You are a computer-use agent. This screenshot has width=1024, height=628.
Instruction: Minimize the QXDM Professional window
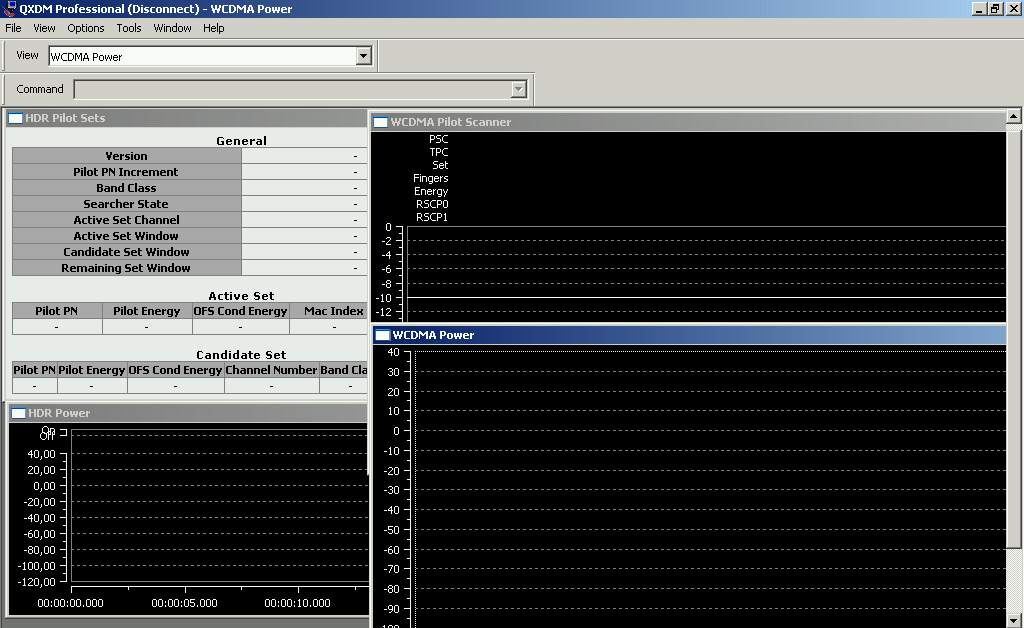979,8
